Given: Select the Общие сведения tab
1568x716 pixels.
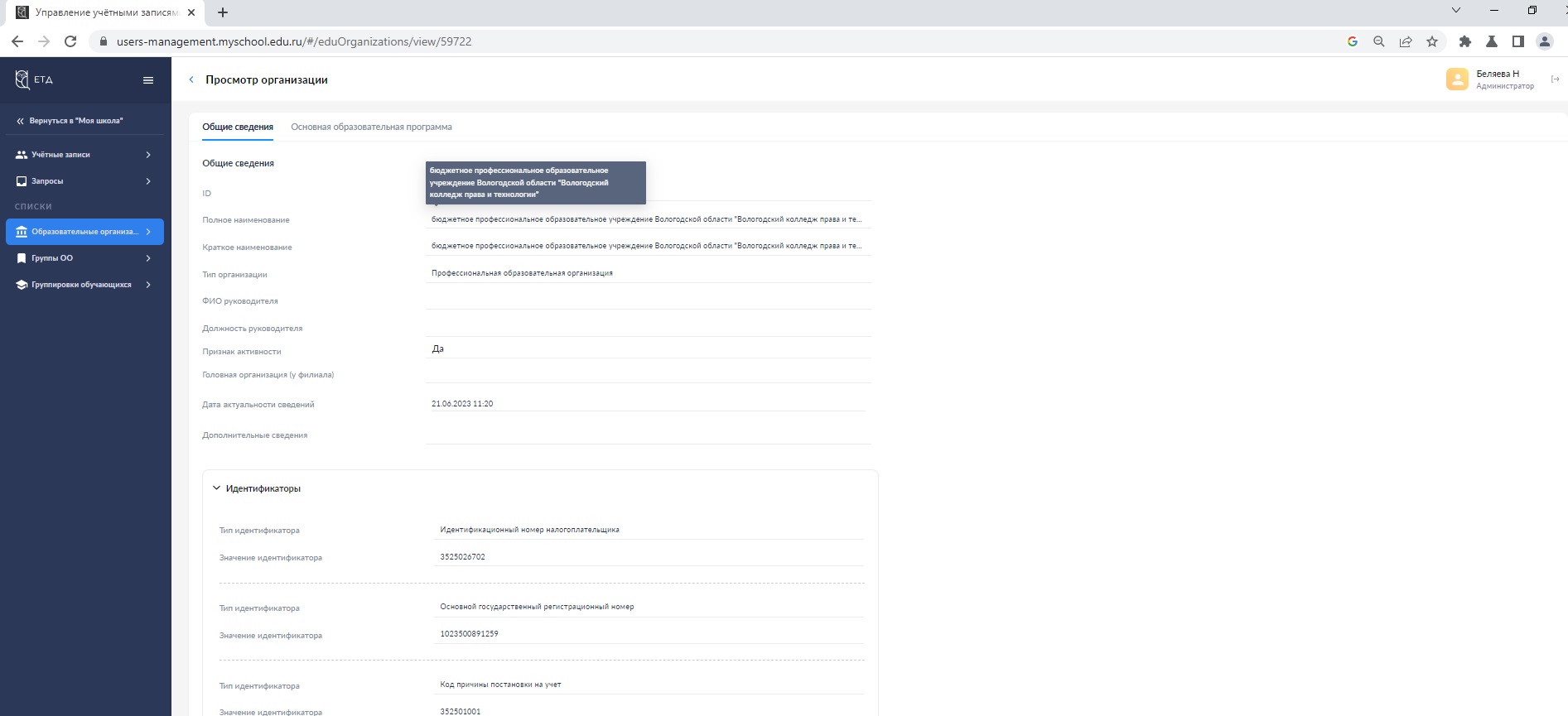Looking at the screenshot, I should (x=238, y=127).
